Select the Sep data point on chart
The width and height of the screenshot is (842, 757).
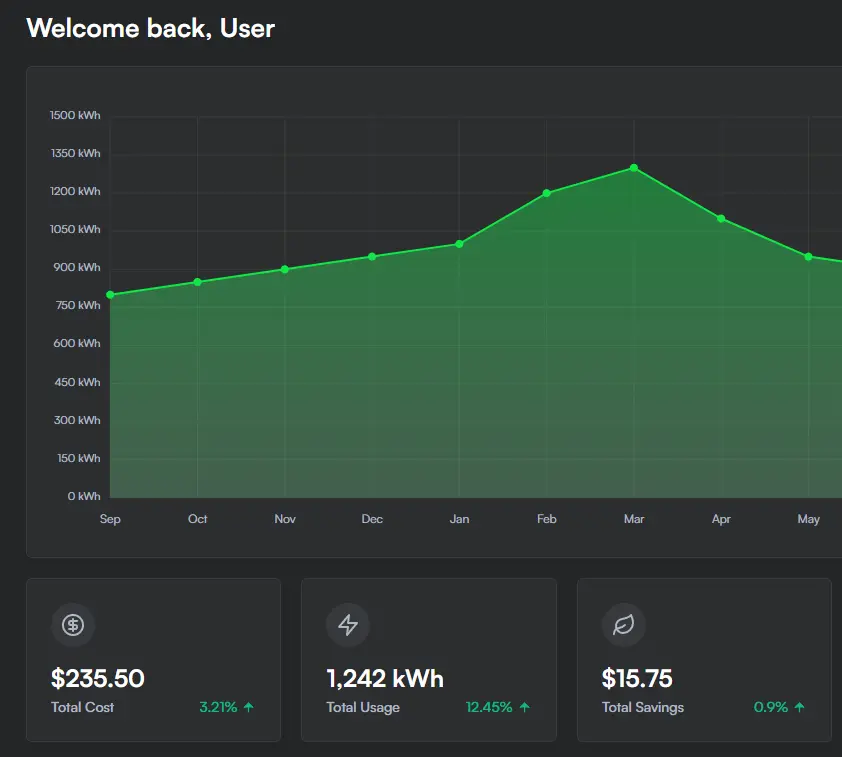coord(110,295)
